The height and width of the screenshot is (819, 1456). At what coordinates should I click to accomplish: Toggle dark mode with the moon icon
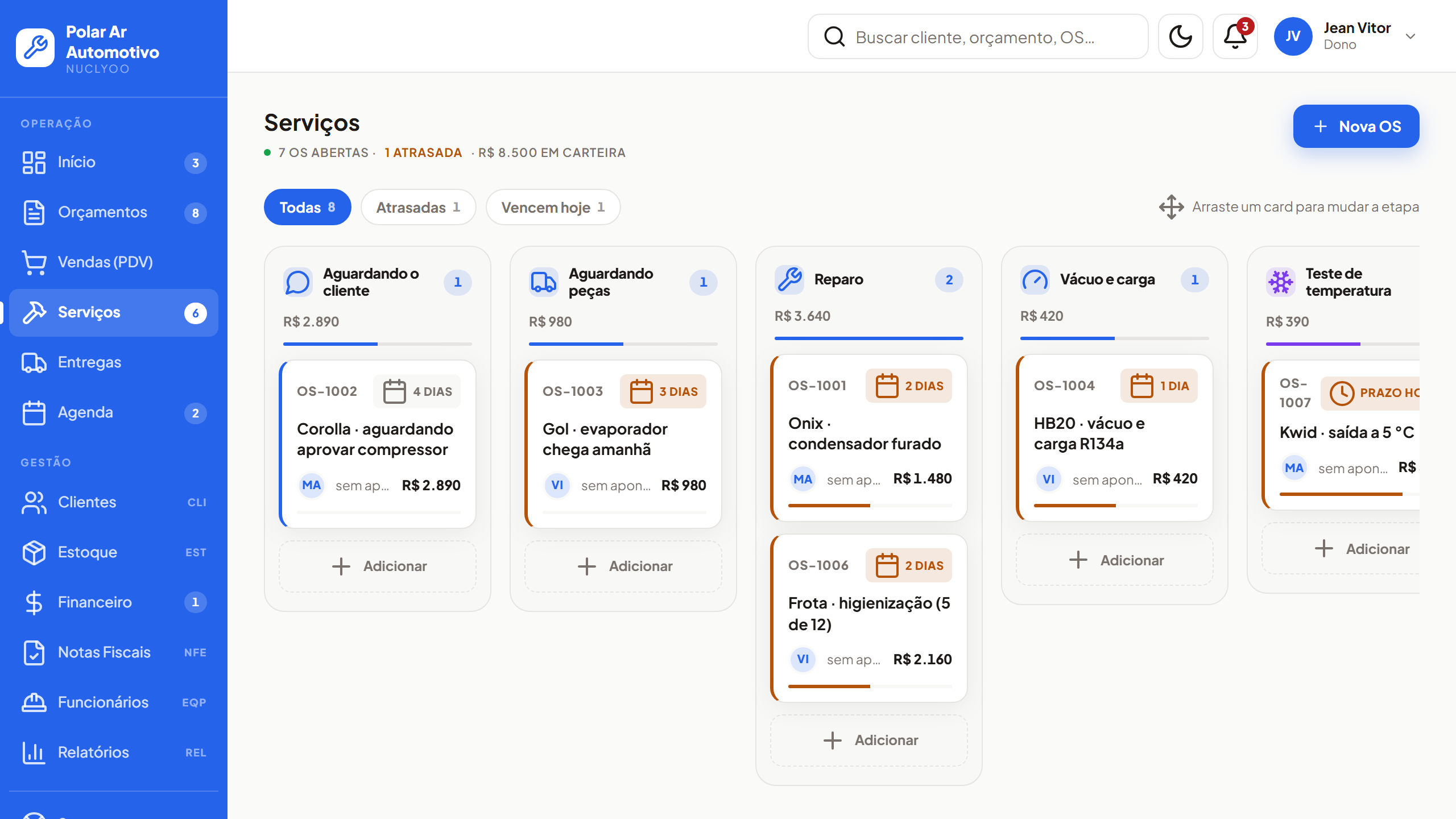pos(1180,36)
